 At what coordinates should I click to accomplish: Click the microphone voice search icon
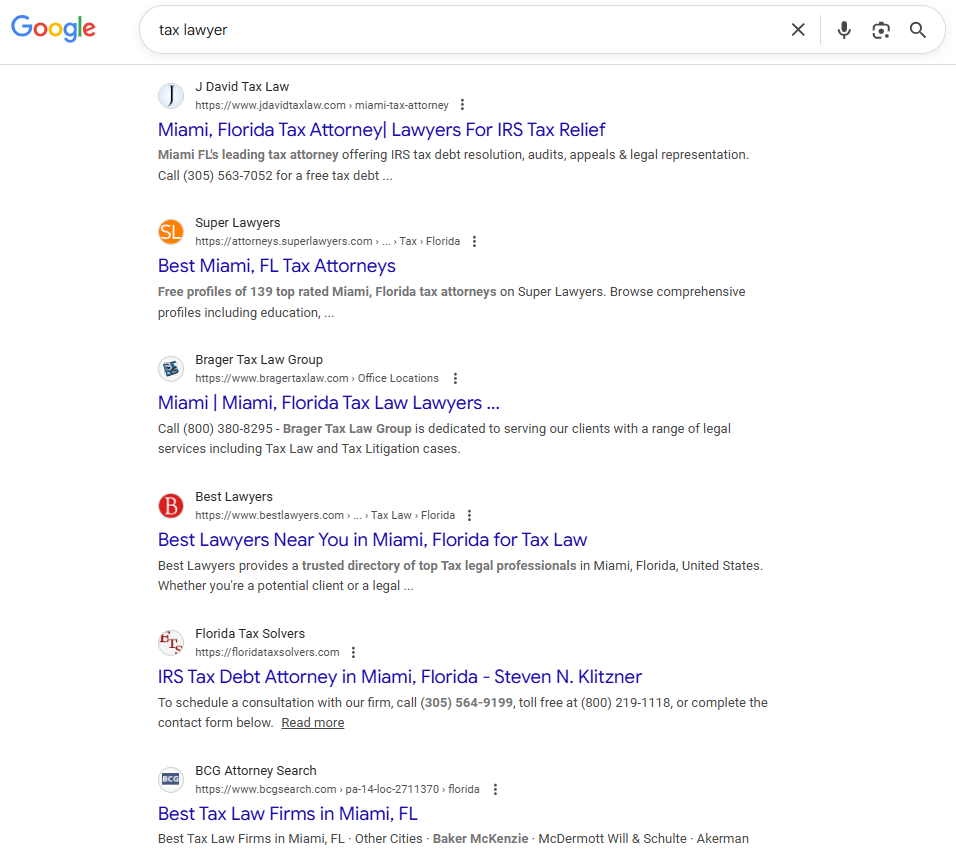[x=843, y=30]
